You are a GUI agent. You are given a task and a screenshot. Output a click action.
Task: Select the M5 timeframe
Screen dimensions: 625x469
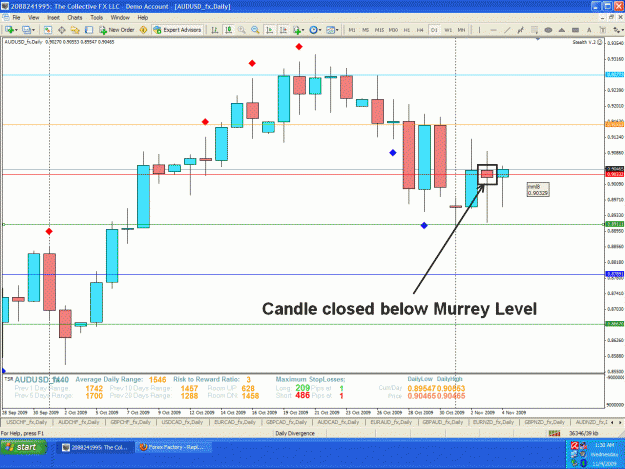click(x=366, y=30)
